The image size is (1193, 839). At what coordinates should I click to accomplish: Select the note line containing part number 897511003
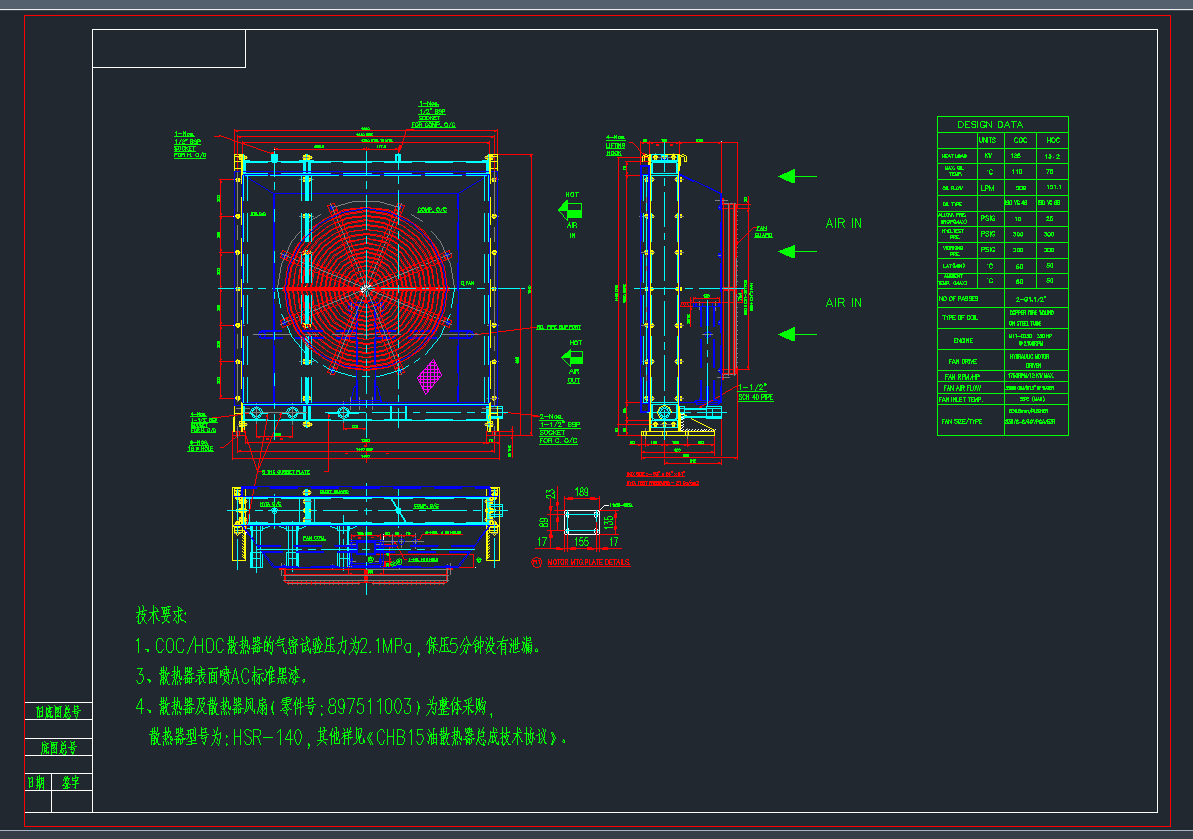click(315, 708)
